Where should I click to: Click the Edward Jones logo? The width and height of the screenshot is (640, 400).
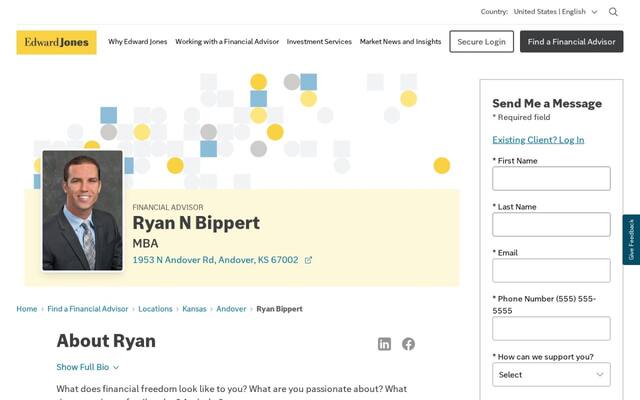[x=56, y=42]
